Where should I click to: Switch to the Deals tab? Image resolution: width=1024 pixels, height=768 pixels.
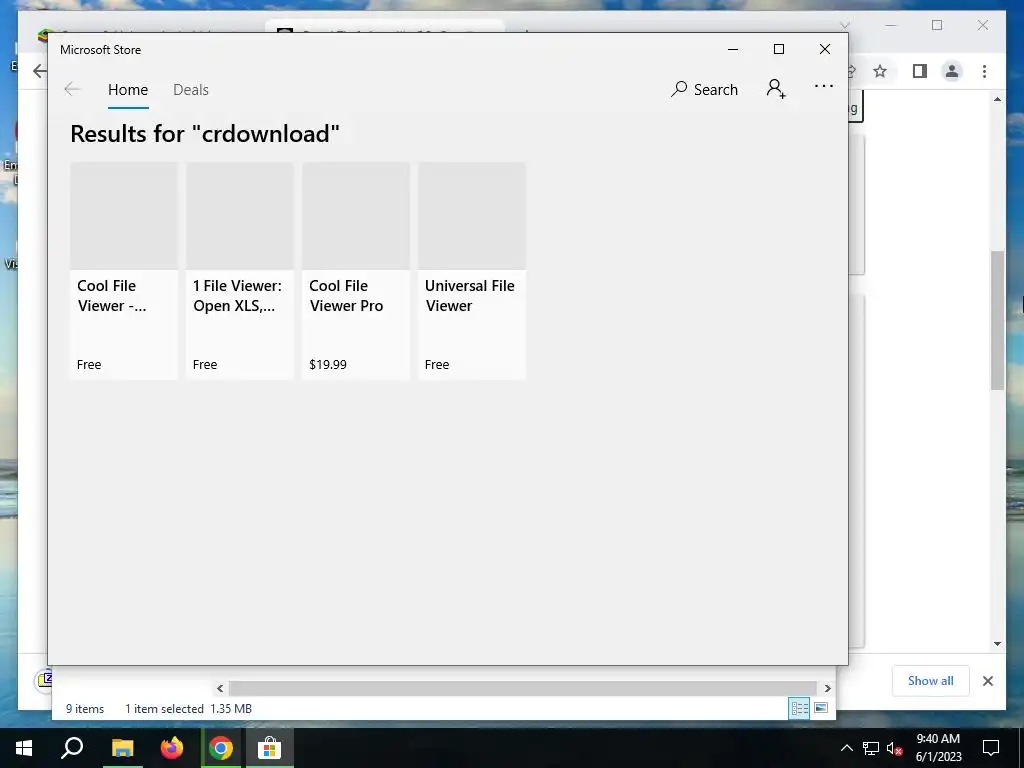tap(191, 89)
